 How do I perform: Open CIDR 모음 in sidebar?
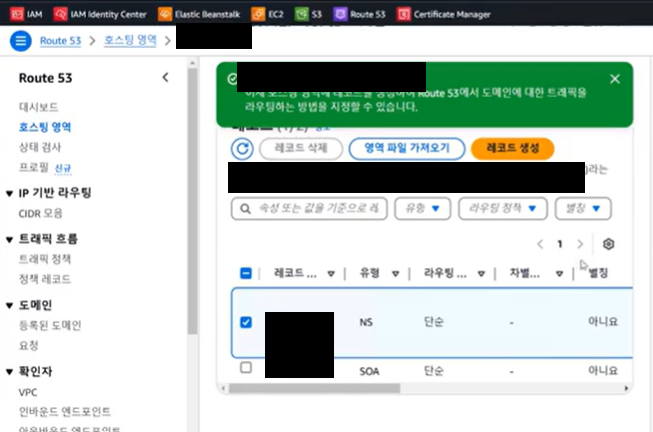pos(40,213)
